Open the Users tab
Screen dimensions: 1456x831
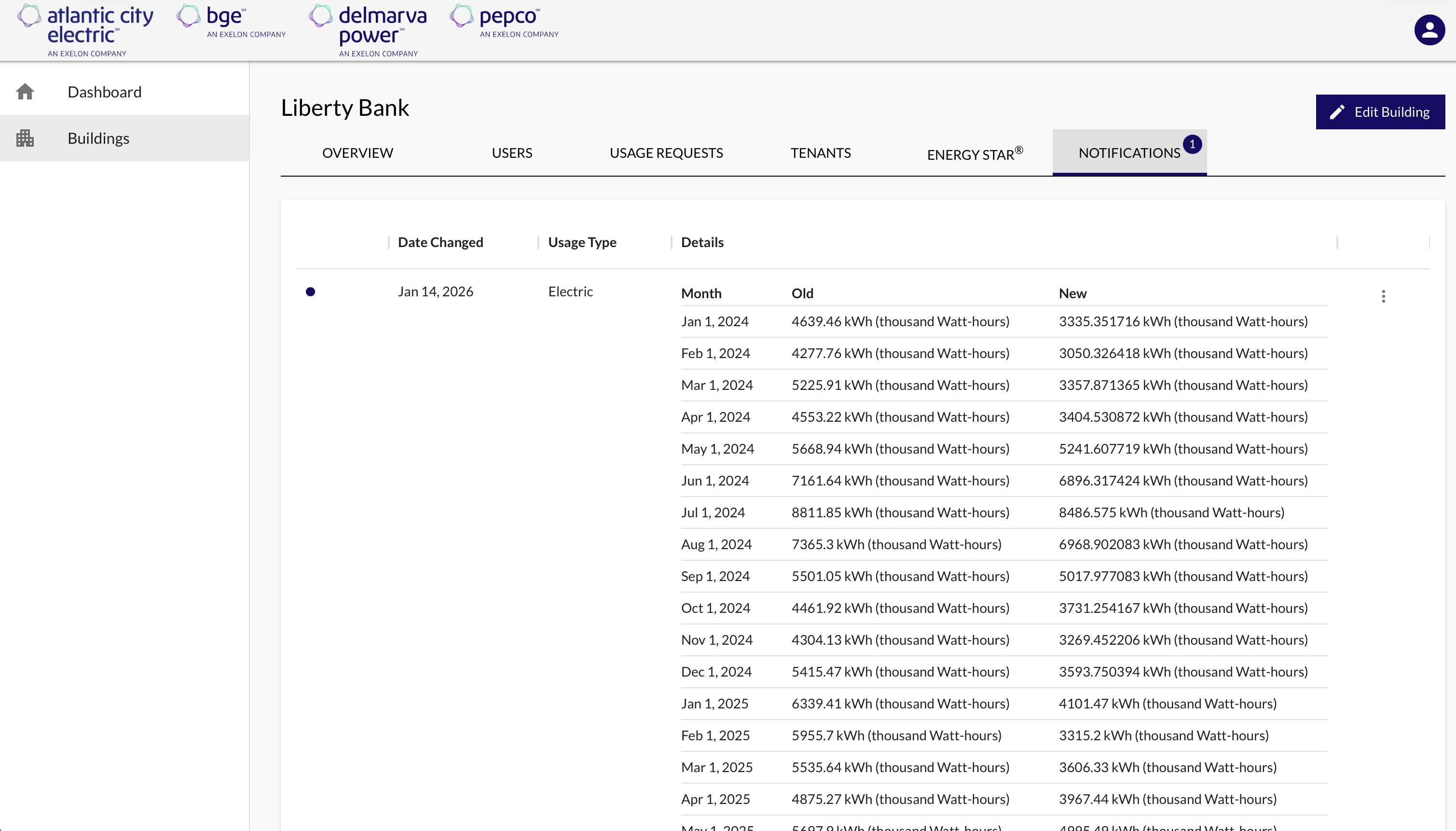(x=512, y=153)
